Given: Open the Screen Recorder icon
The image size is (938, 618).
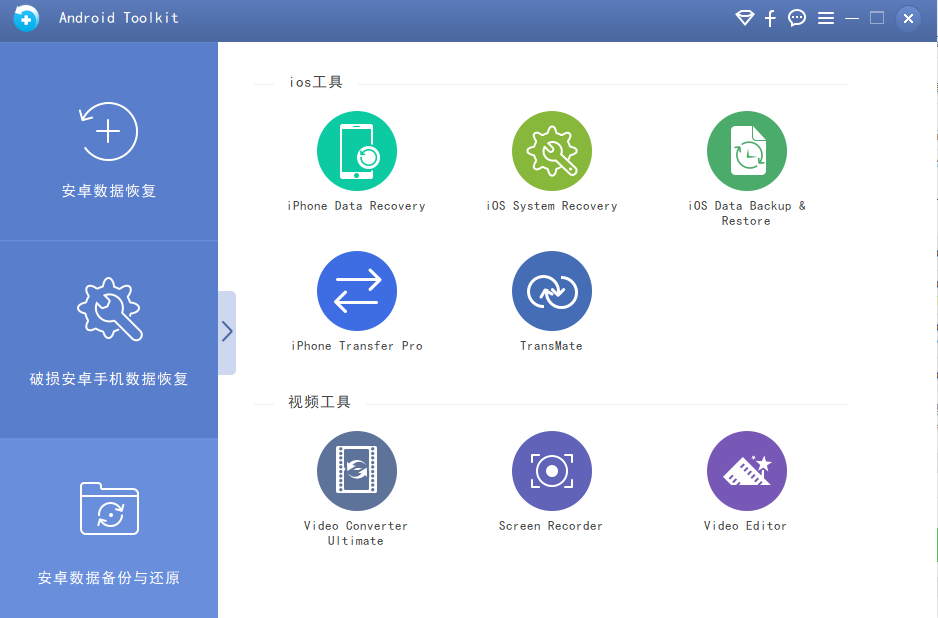Looking at the screenshot, I should [551, 471].
